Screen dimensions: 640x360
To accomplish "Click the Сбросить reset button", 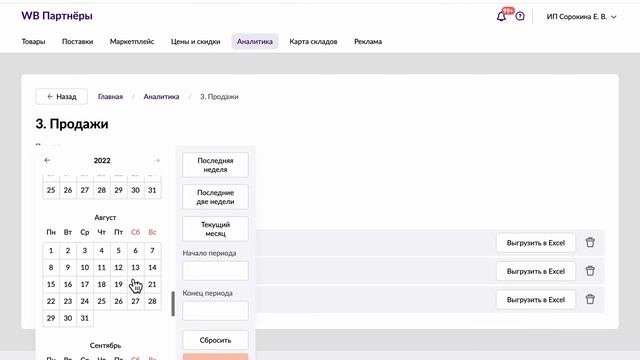I will 216,340.
